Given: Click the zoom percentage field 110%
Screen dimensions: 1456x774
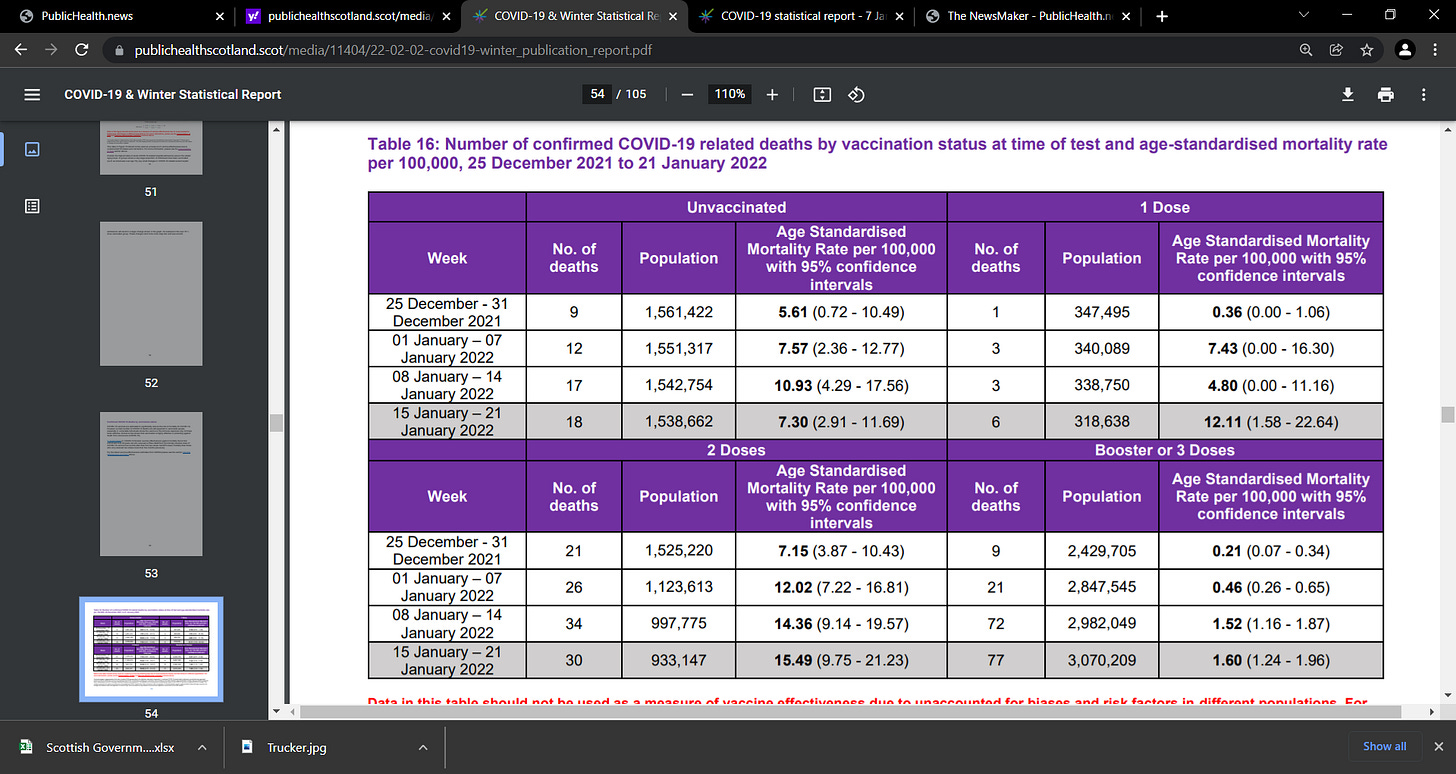Looking at the screenshot, I should [x=729, y=94].
